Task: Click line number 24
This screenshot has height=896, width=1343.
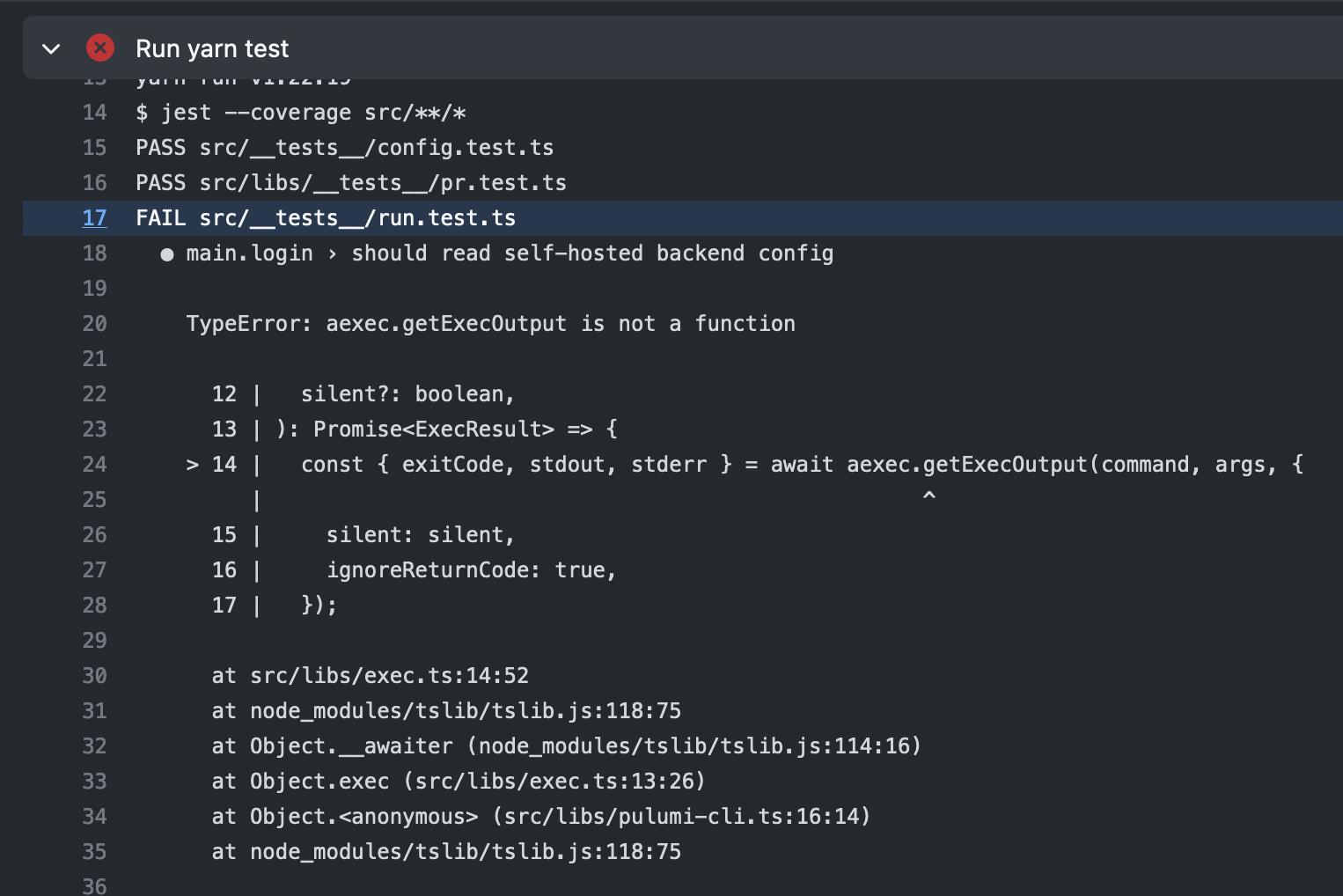Action: pyautogui.click(x=94, y=465)
